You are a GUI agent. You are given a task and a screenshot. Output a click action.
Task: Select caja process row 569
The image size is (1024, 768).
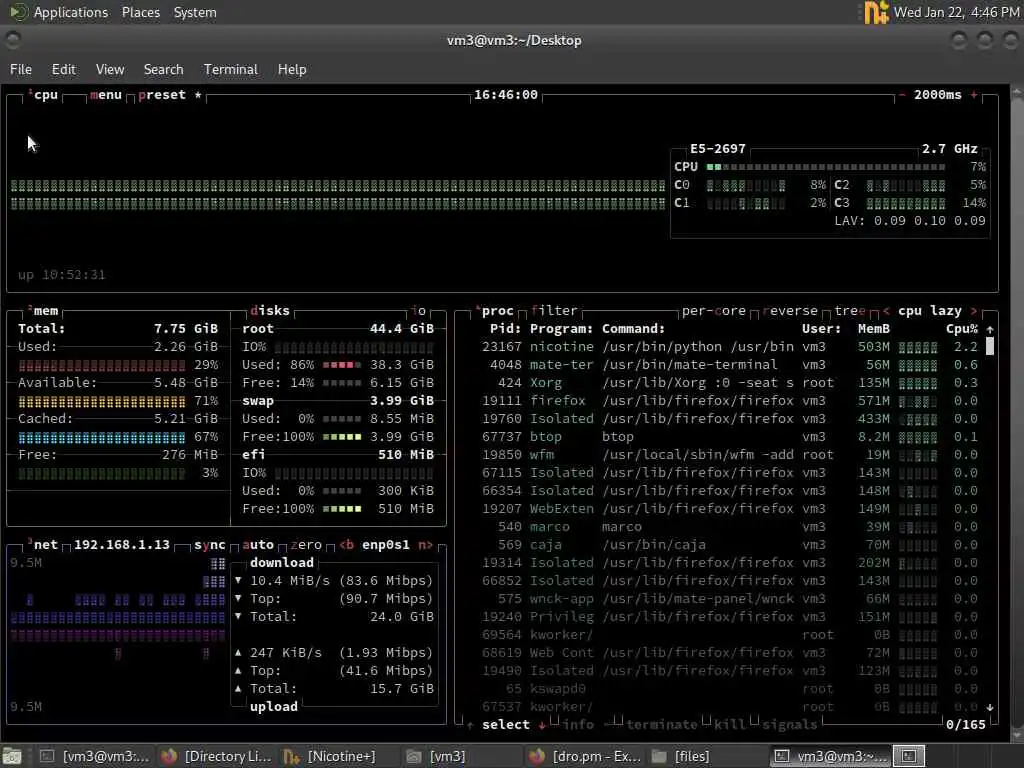[x=730, y=545]
